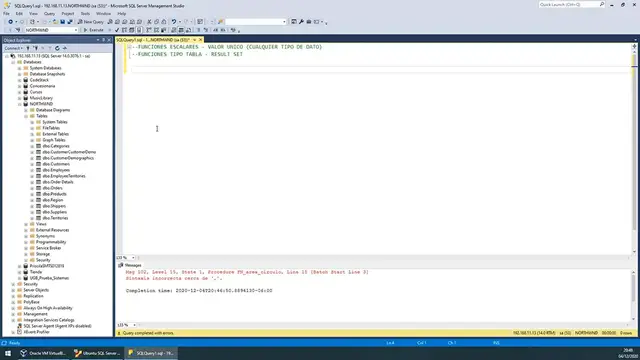
Task: Click the Paste clipboard icon
Action: pos(164,22)
